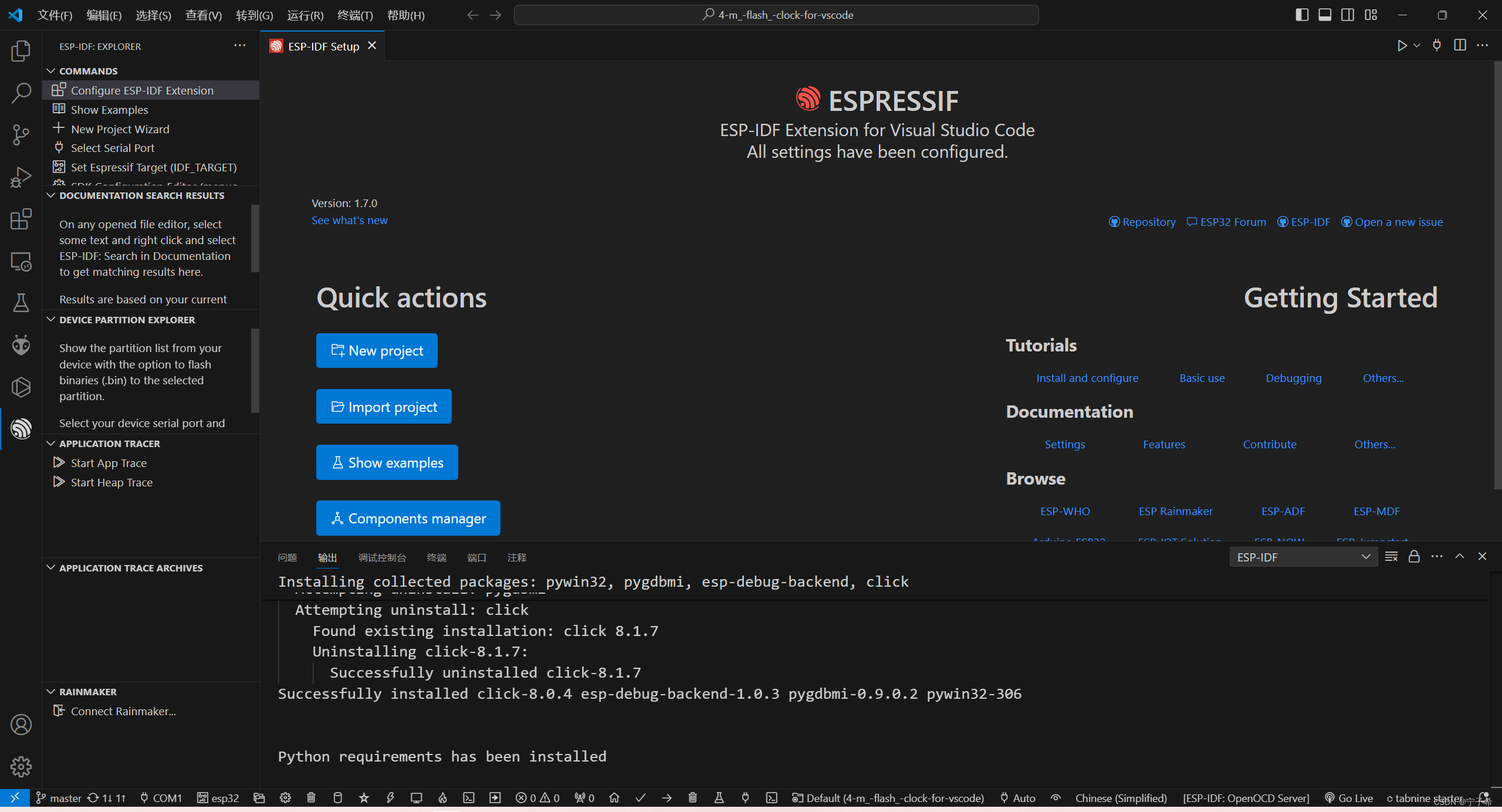Click the documentation search results scrollbar
Image resolution: width=1502 pixels, height=812 pixels.
[255, 239]
